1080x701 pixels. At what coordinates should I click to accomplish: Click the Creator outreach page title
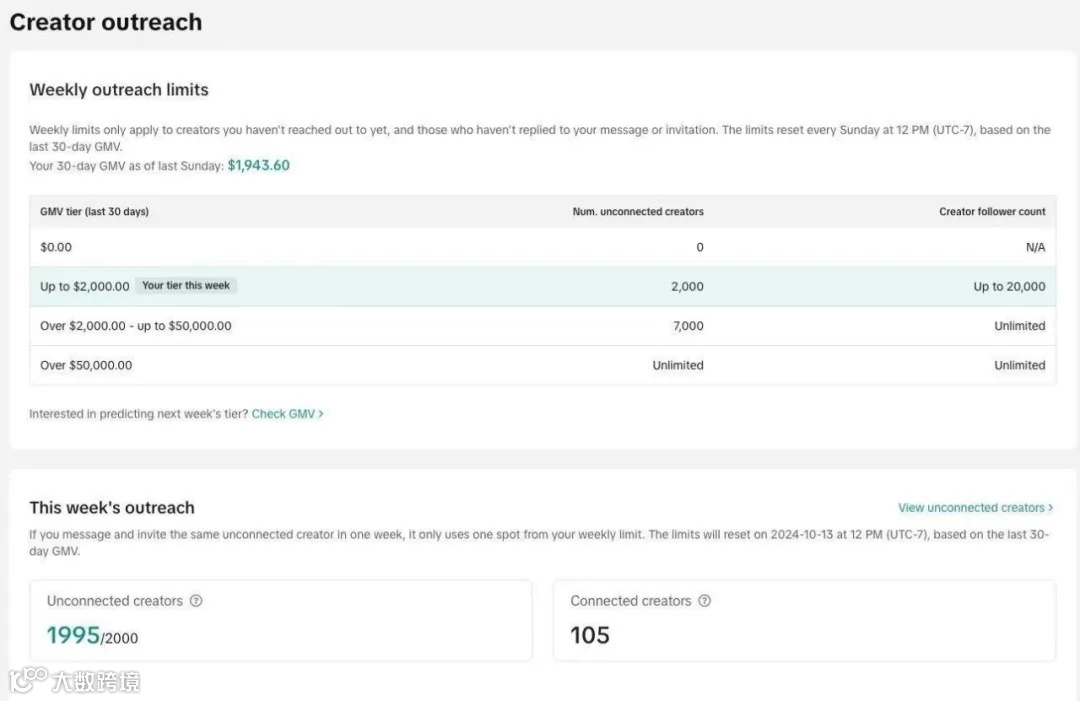click(x=106, y=22)
